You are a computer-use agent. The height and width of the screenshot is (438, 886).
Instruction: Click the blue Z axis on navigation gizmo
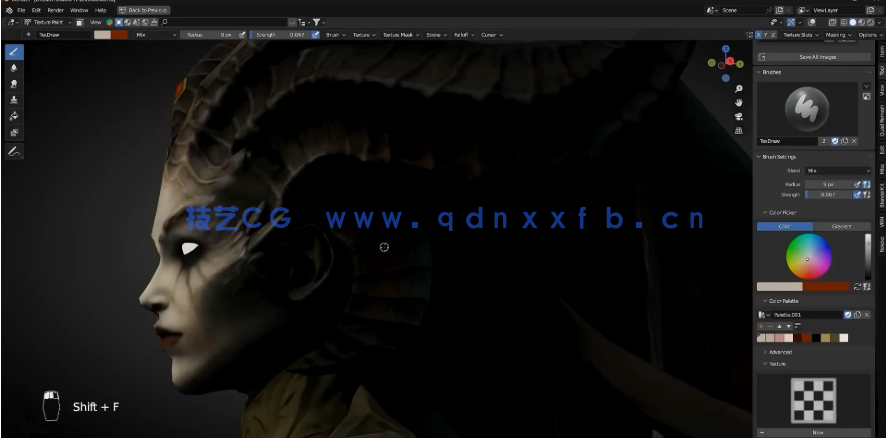[726, 49]
